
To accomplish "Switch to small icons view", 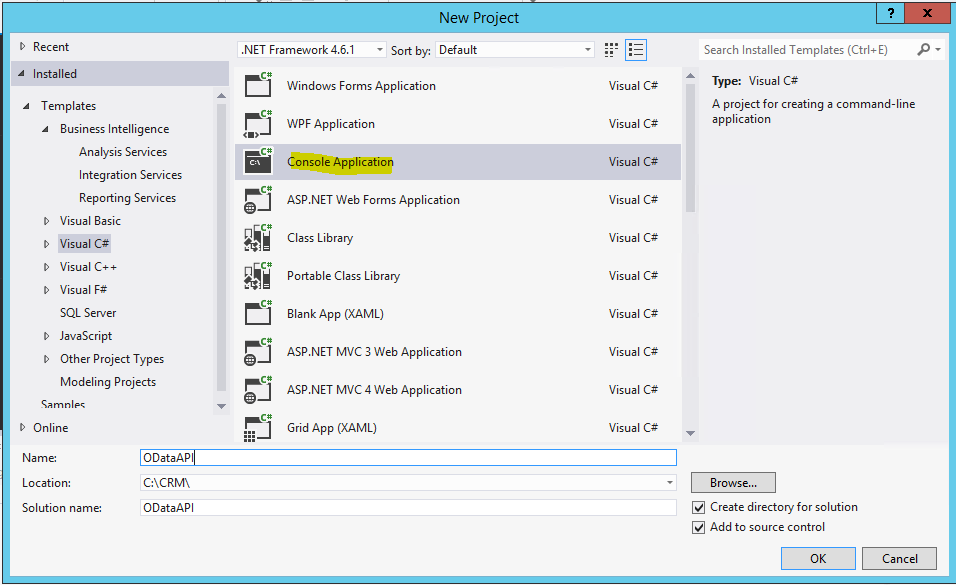I will [611, 50].
